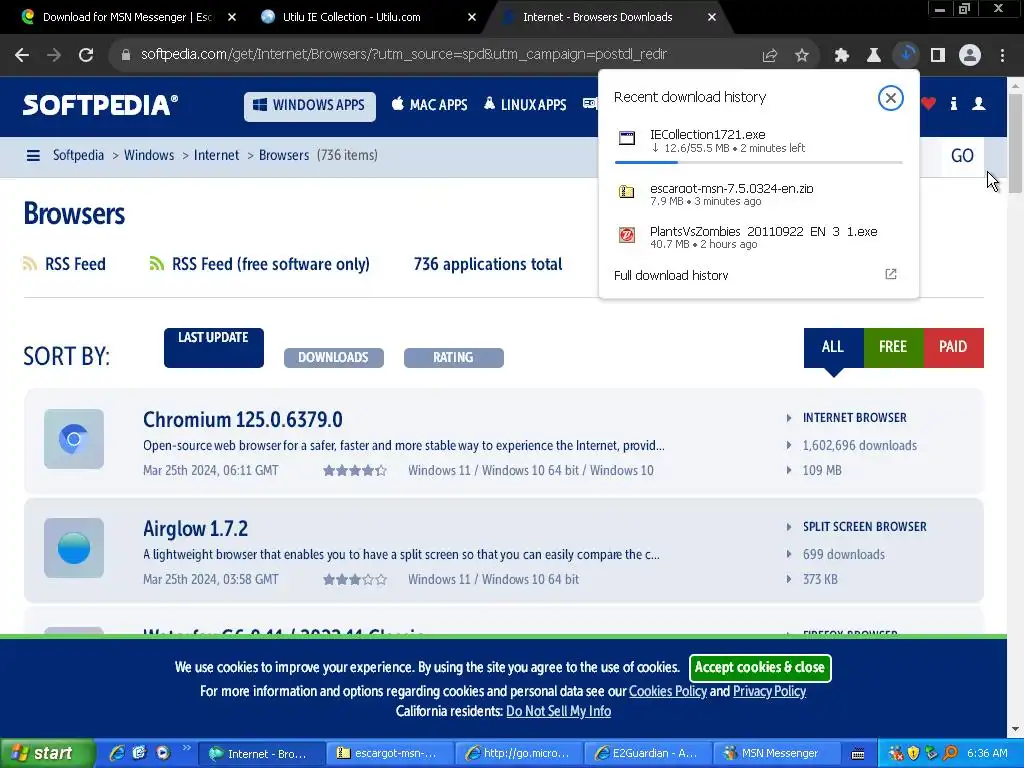Viewport: 1024px width, 768px height.
Task: Open the Extensions puzzle icon
Action: pyautogui.click(x=842, y=56)
